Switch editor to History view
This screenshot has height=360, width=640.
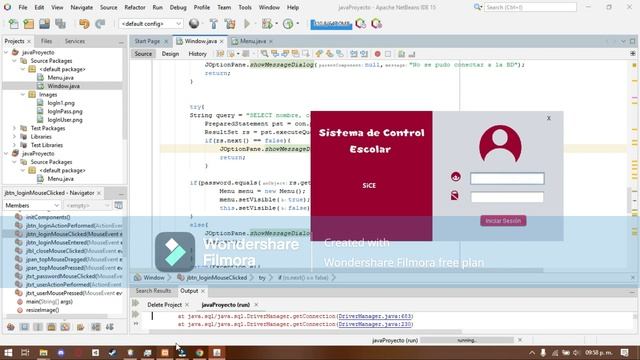tap(198, 54)
